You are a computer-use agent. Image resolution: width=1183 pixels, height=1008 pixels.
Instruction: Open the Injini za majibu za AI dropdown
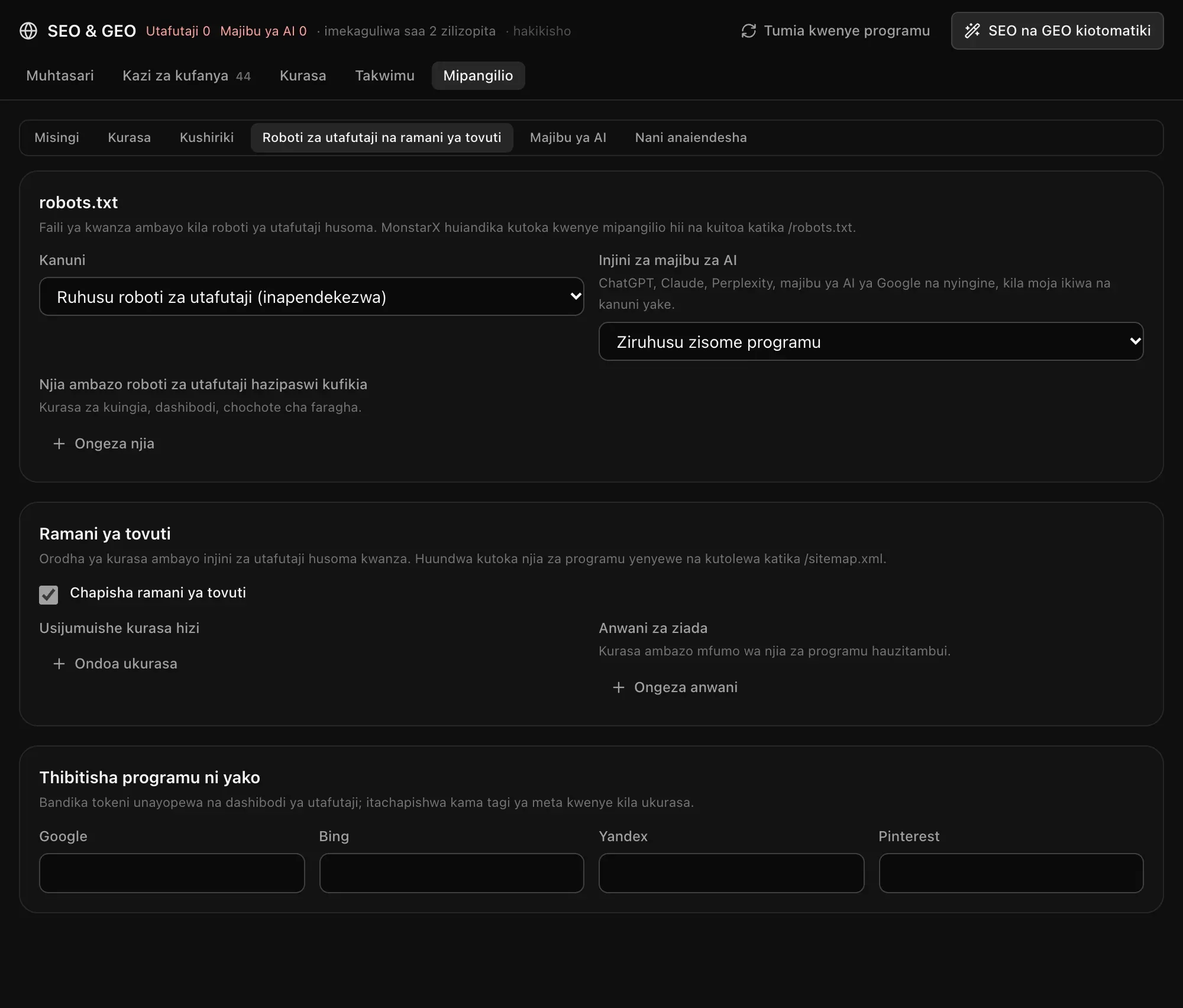pyautogui.click(x=871, y=341)
